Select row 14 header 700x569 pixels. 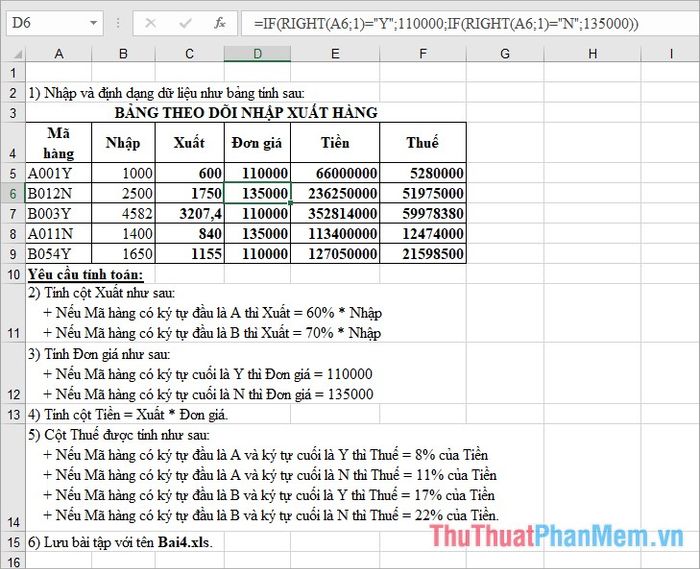12,521
